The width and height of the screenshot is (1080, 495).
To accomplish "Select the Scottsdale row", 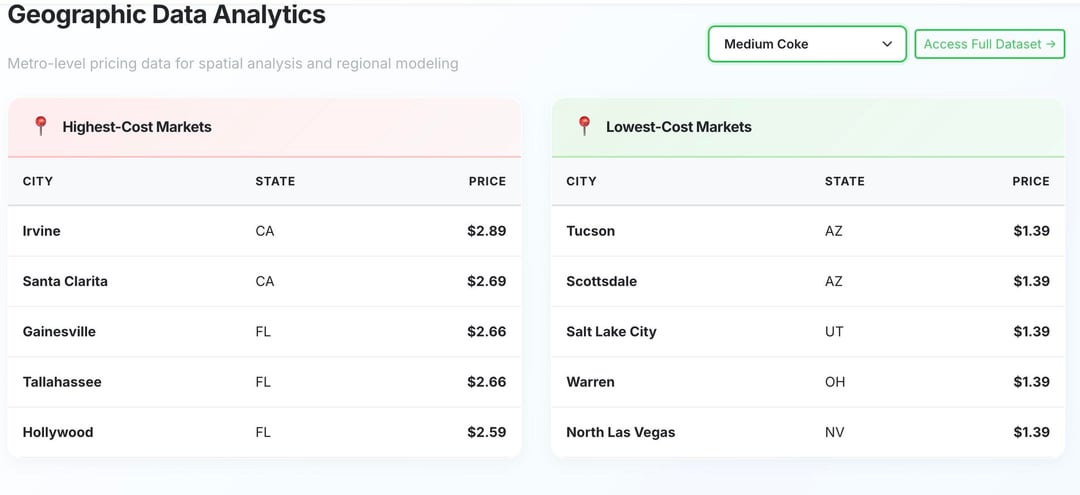I will (x=808, y=281).
